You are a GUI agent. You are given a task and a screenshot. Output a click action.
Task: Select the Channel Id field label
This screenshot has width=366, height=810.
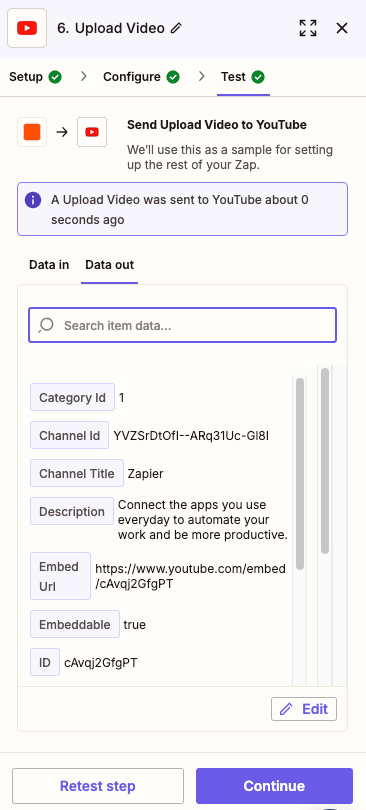(x=70, y=436)
